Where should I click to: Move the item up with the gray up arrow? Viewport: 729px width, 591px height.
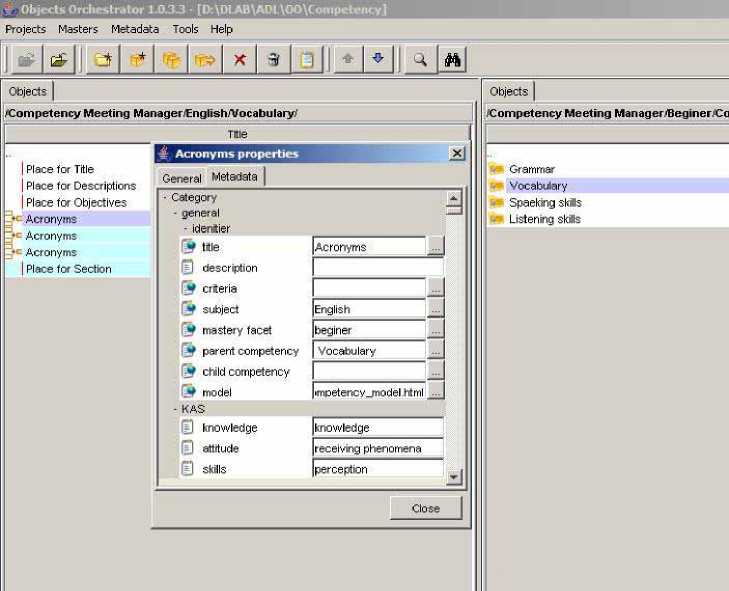pos(348,59)
